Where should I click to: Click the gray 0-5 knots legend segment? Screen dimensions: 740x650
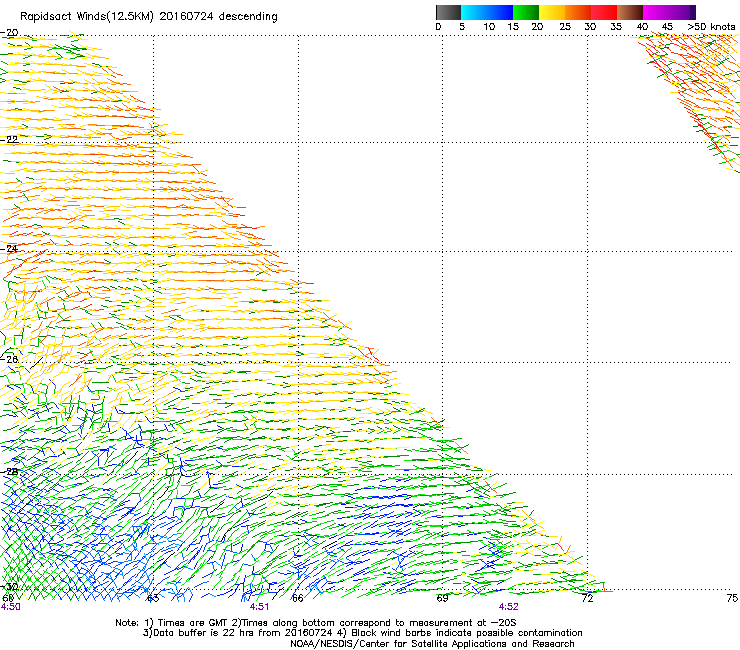(448, 12)
